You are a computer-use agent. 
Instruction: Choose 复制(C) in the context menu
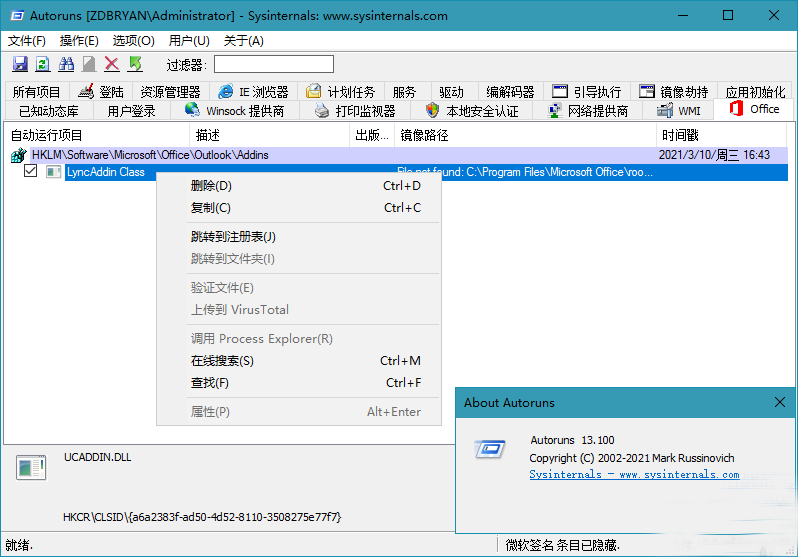[x=299, y=208]
